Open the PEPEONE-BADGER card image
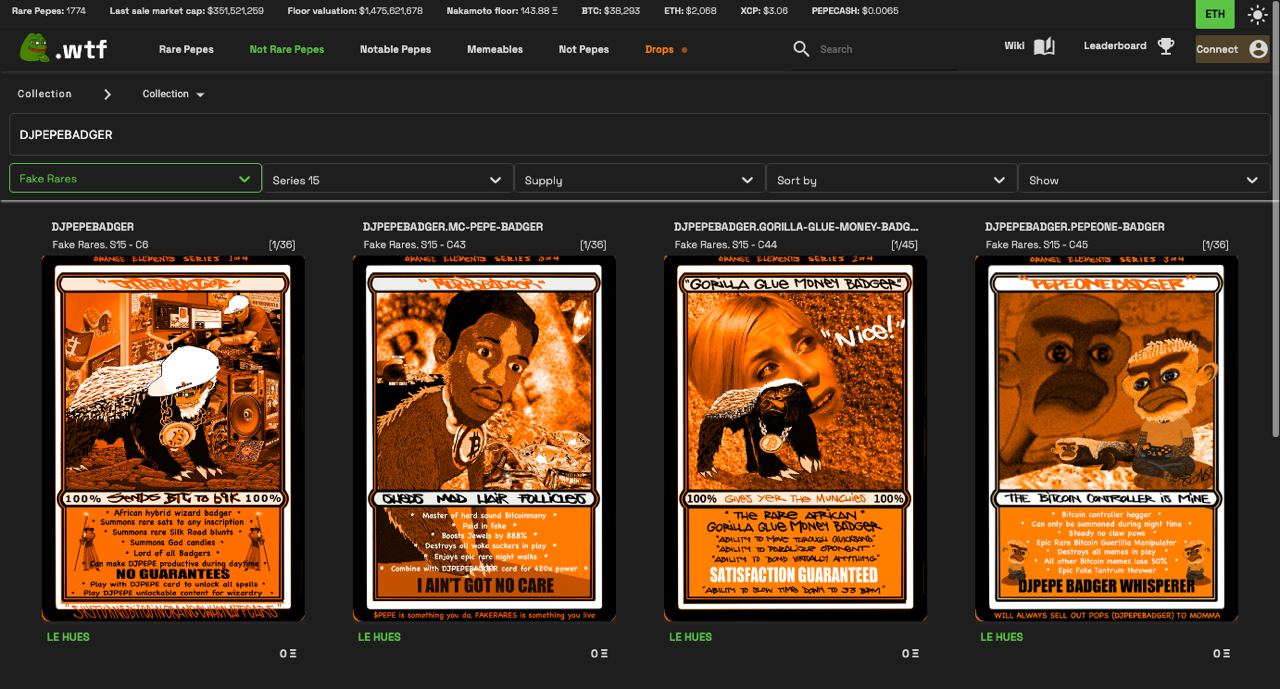This screenshot has height=689, width=1280. (x=1106, y=438)
